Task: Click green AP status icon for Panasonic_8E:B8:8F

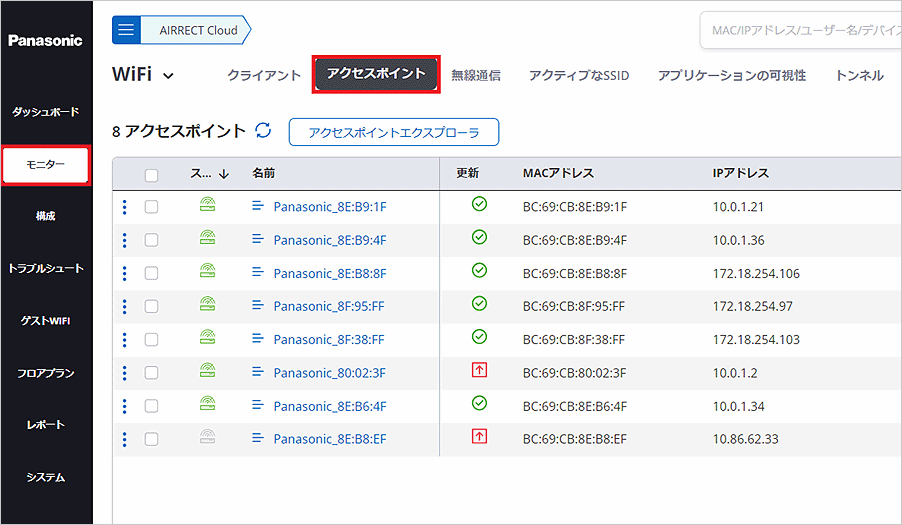Action: (x=208, y=270)
